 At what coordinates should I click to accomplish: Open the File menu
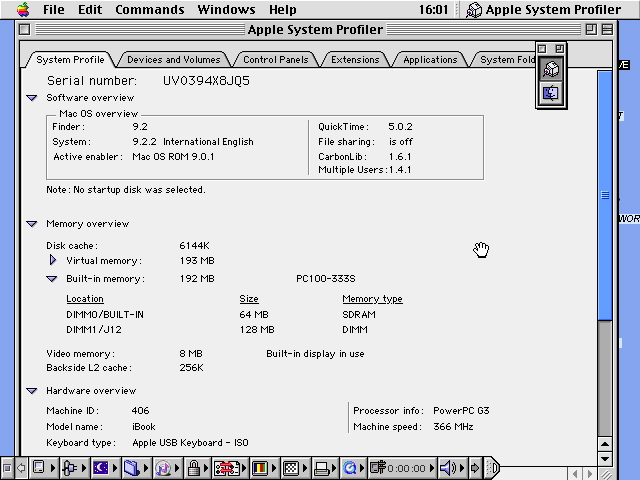[53, 9]
